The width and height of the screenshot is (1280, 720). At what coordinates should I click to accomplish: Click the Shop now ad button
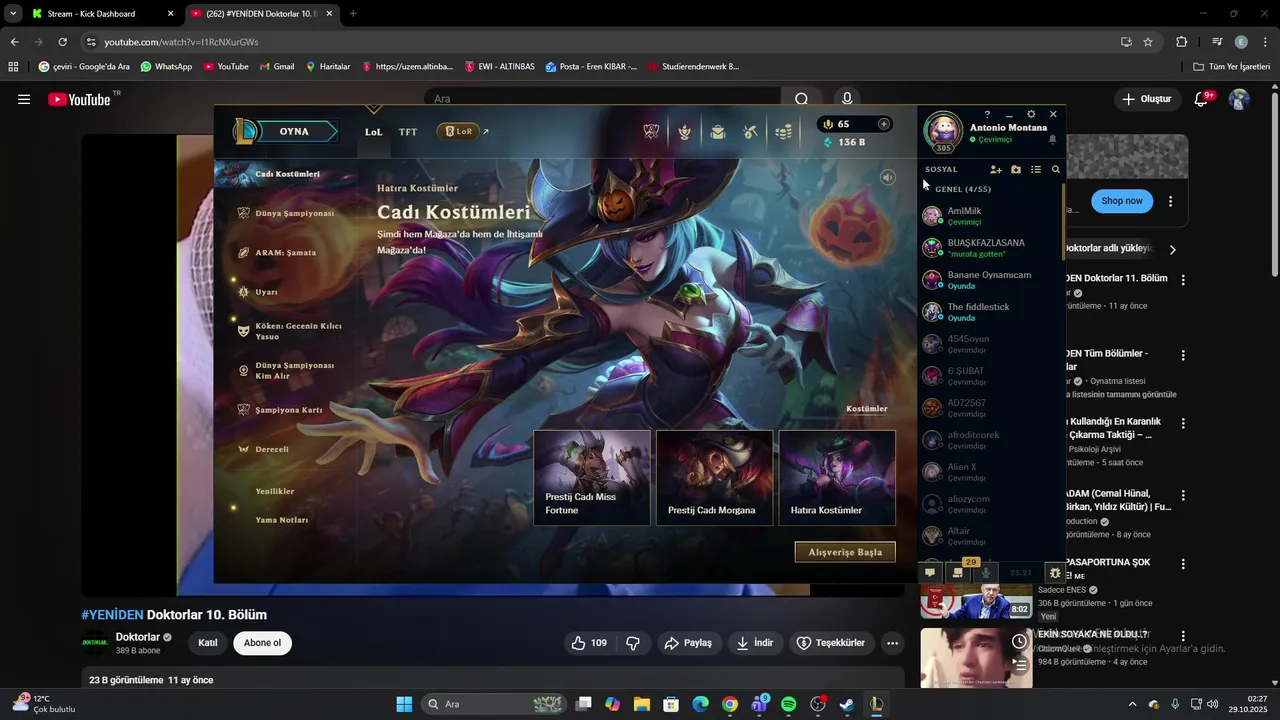[x=1122, y=201]
